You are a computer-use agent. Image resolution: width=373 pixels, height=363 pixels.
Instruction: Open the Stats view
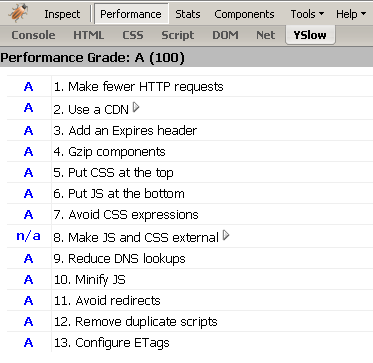point(188,14)
